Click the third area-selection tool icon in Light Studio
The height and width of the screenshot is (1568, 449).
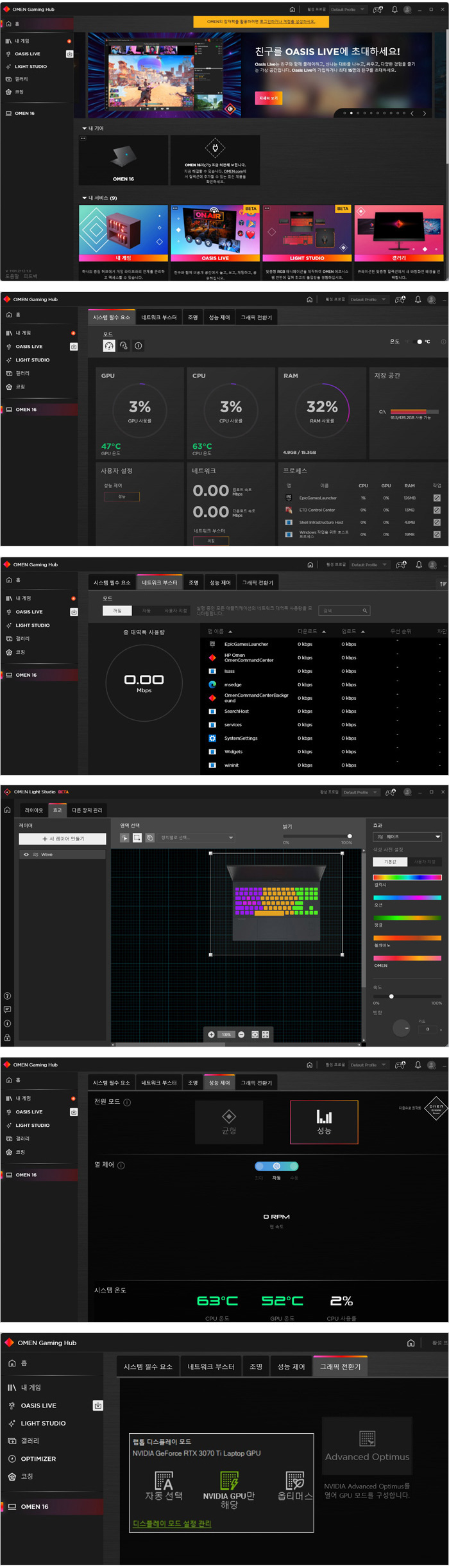tap(149, 838)
